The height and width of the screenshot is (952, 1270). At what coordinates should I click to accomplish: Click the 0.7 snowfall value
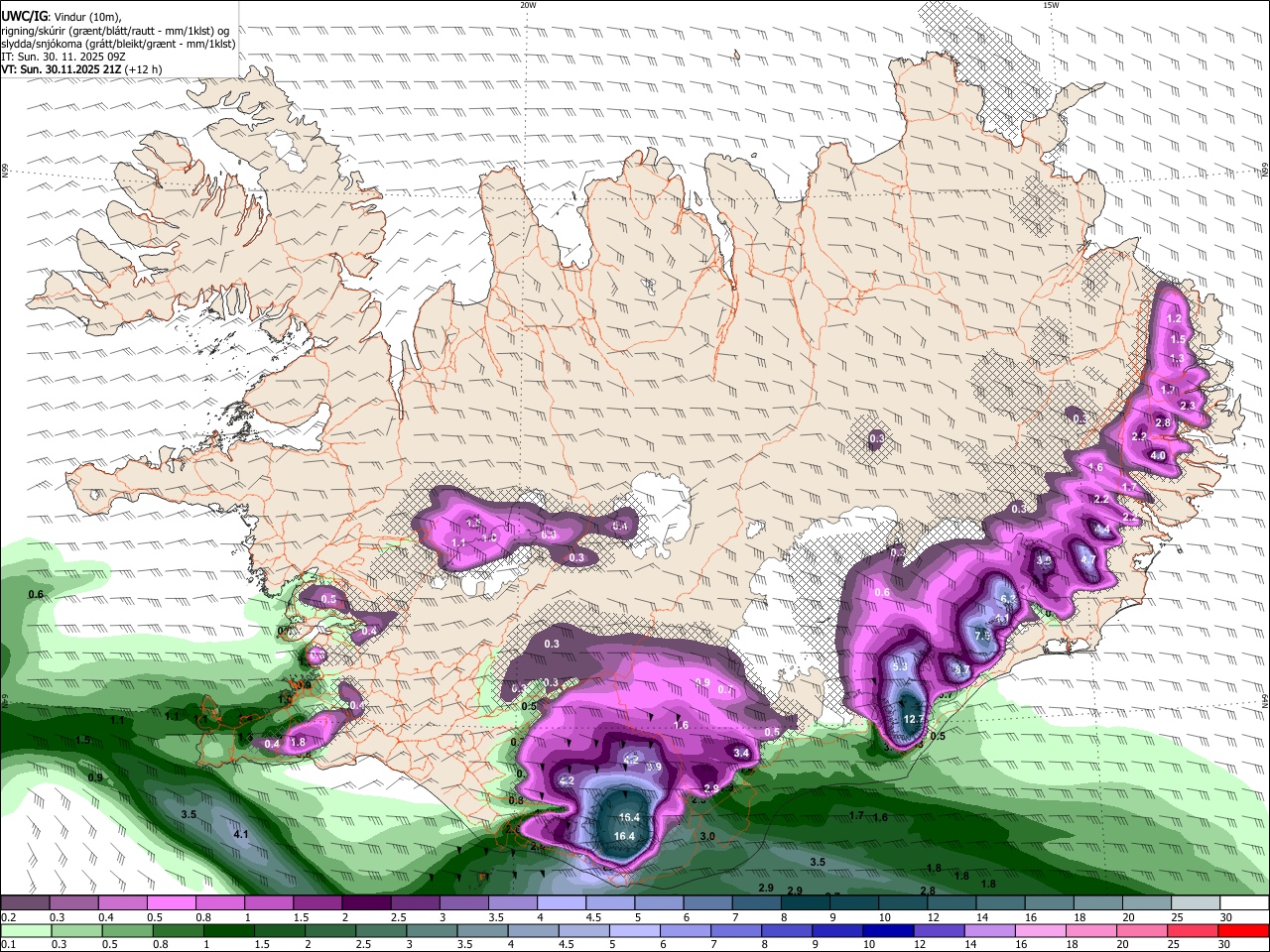[725, 690]
